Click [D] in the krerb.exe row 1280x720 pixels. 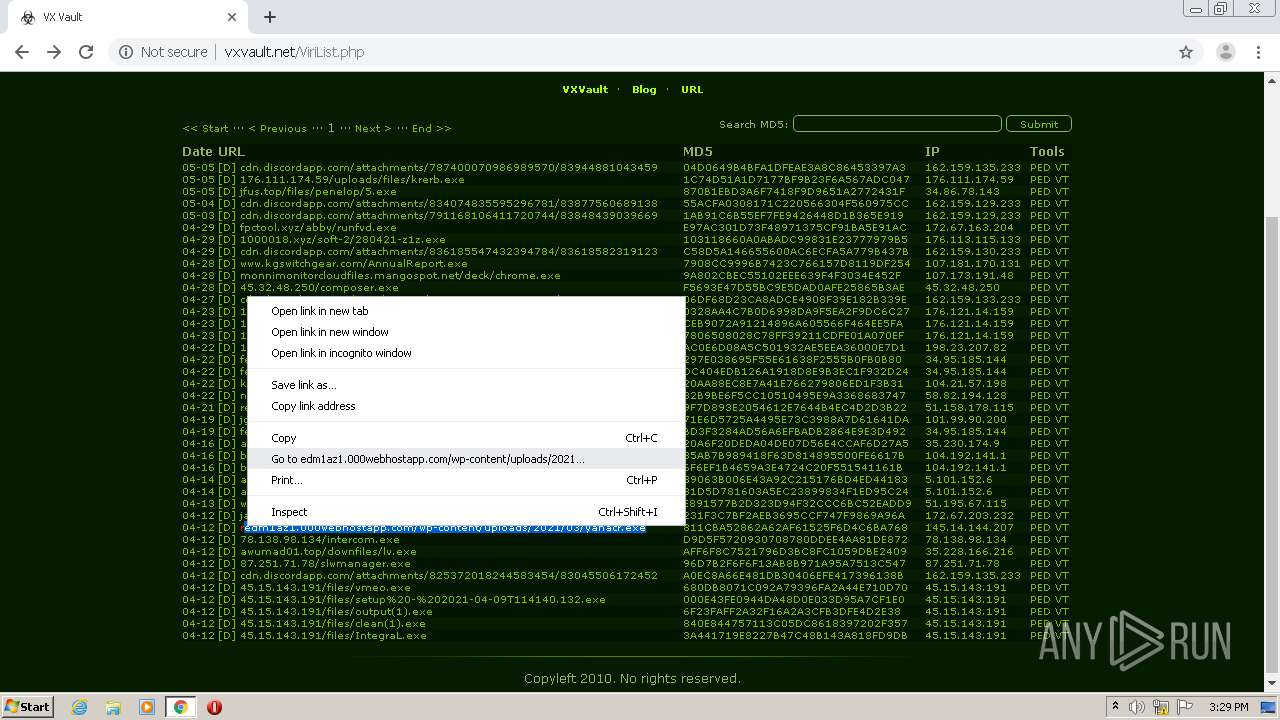point(227,179)
